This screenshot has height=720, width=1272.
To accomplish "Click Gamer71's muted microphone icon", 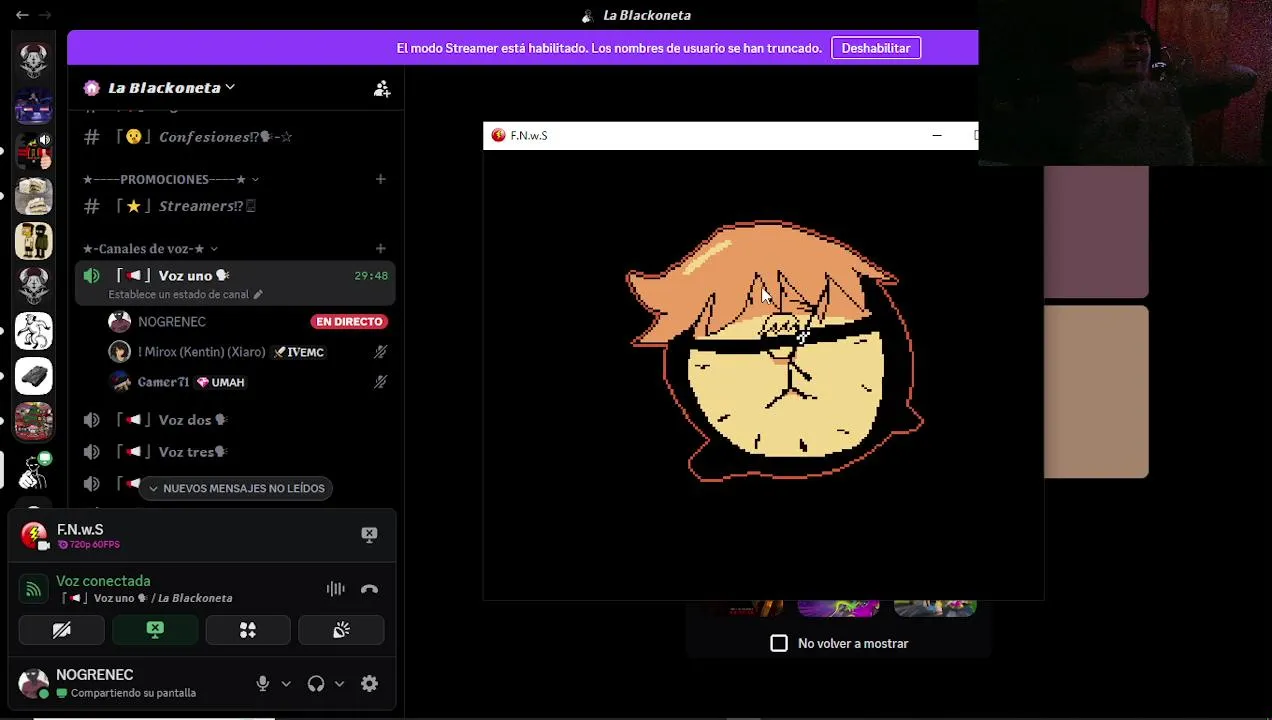I will pyautogui.click(x=380, y=382).
